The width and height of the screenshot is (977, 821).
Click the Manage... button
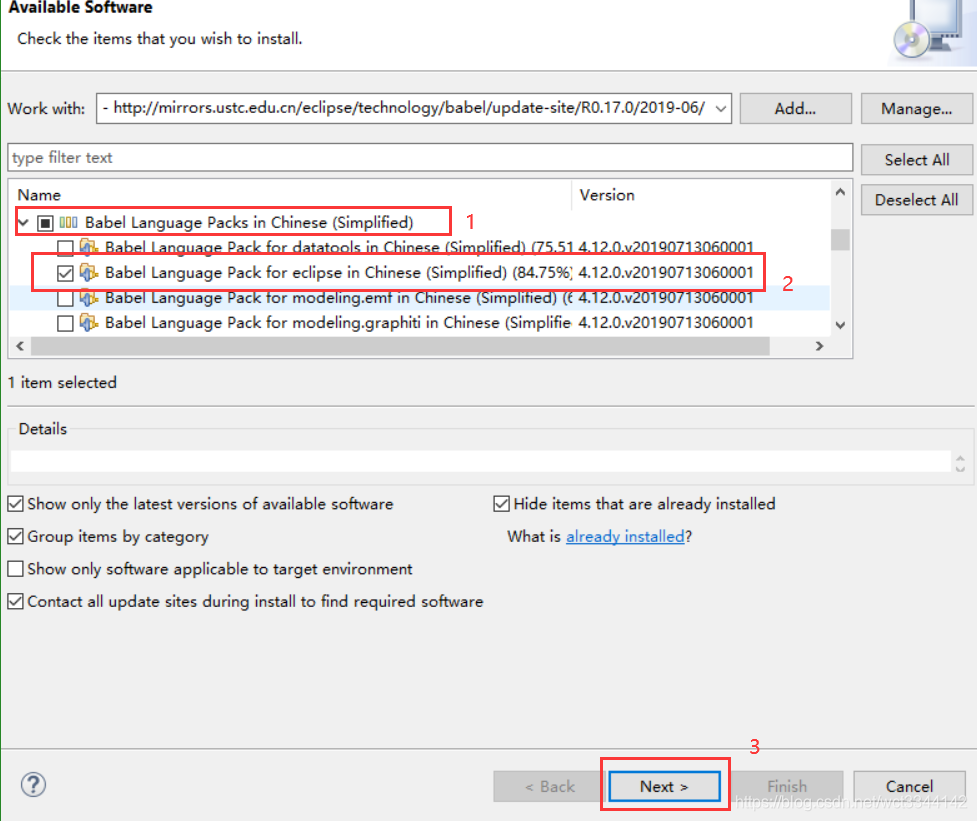coord(916,108)
